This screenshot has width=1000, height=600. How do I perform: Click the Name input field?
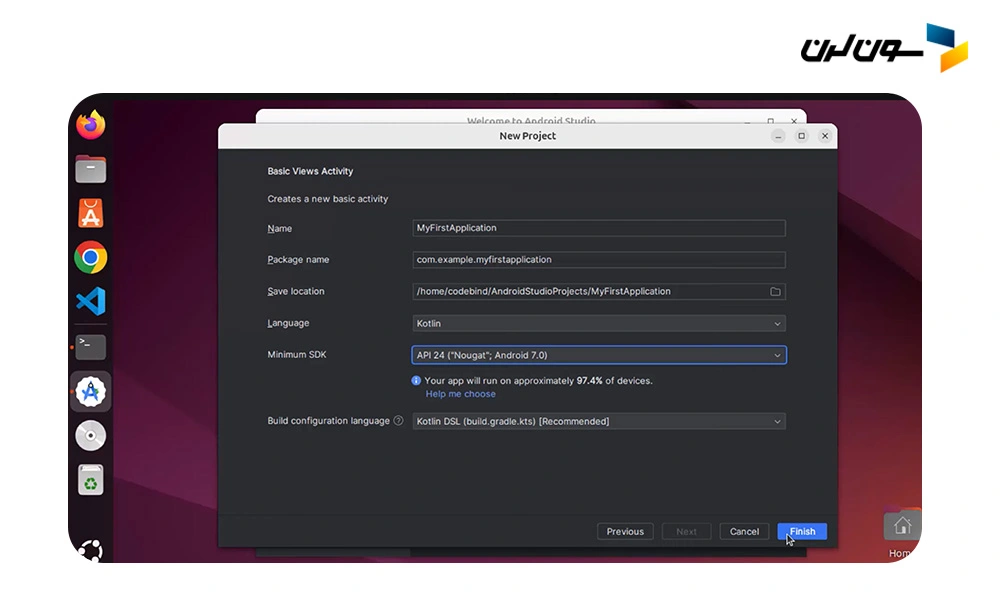(599, 228)
